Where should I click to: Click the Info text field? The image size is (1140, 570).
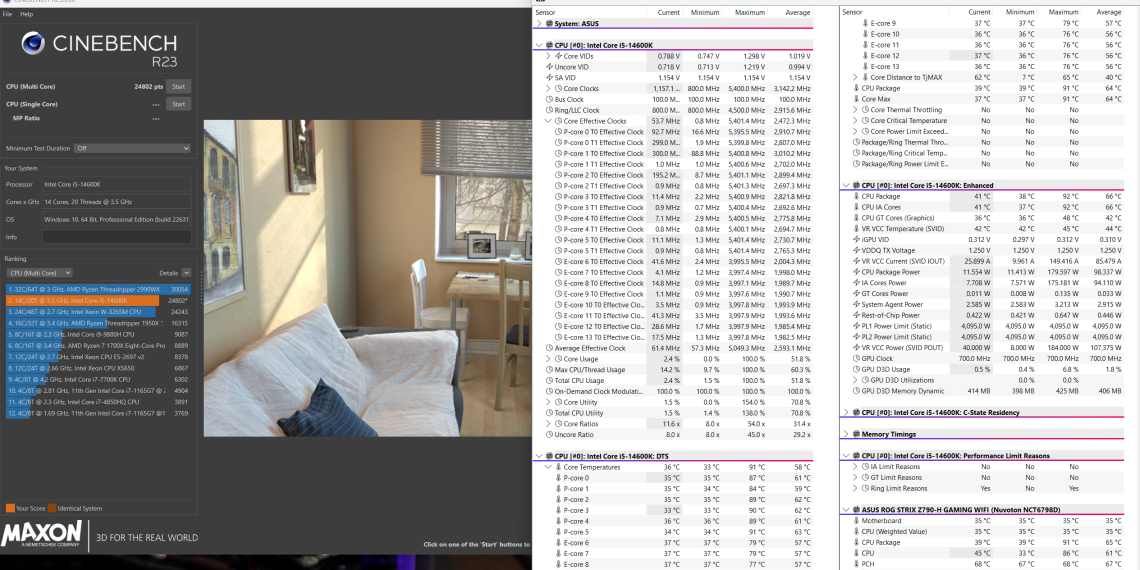coord(117,237)
